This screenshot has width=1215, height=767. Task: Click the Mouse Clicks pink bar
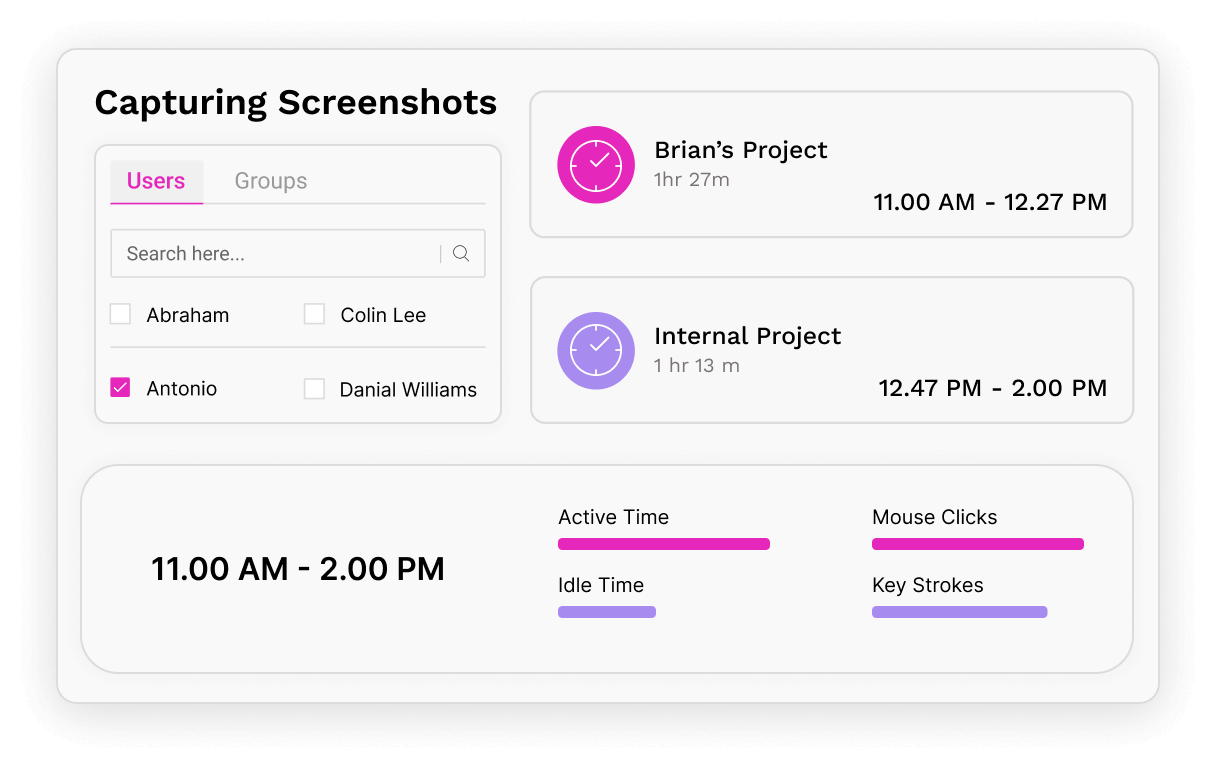977,543
